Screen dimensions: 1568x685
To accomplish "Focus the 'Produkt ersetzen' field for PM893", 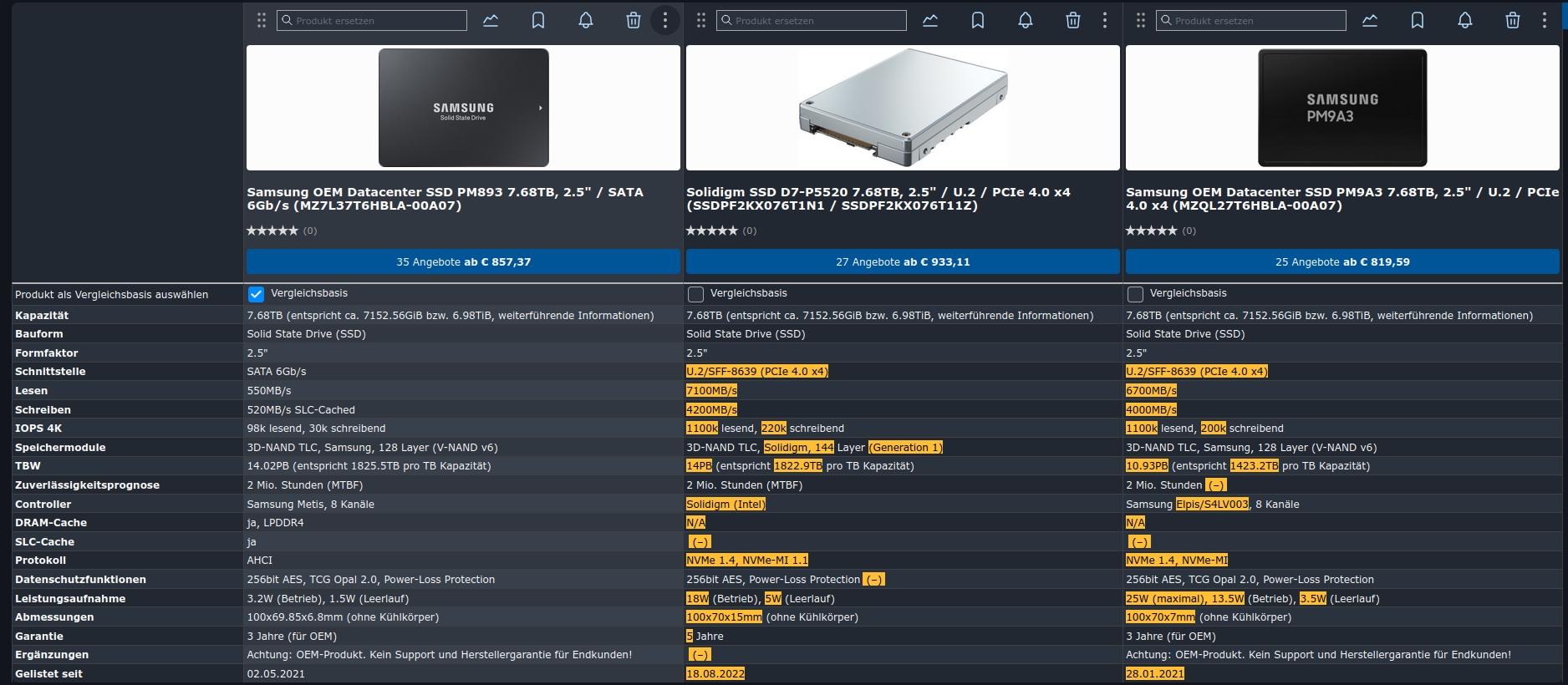I will click(372, 20).
